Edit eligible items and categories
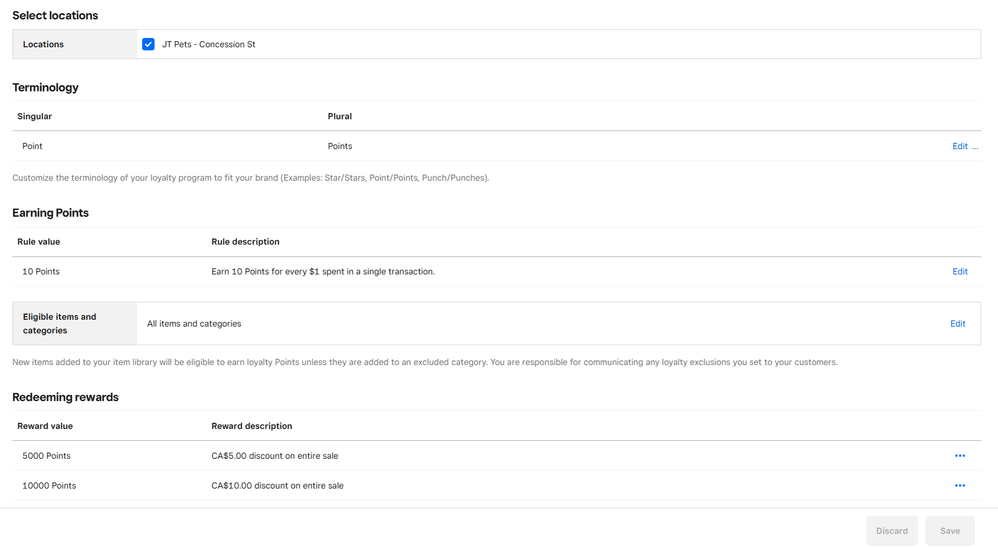The image size is (998, 547). (958, 323)
